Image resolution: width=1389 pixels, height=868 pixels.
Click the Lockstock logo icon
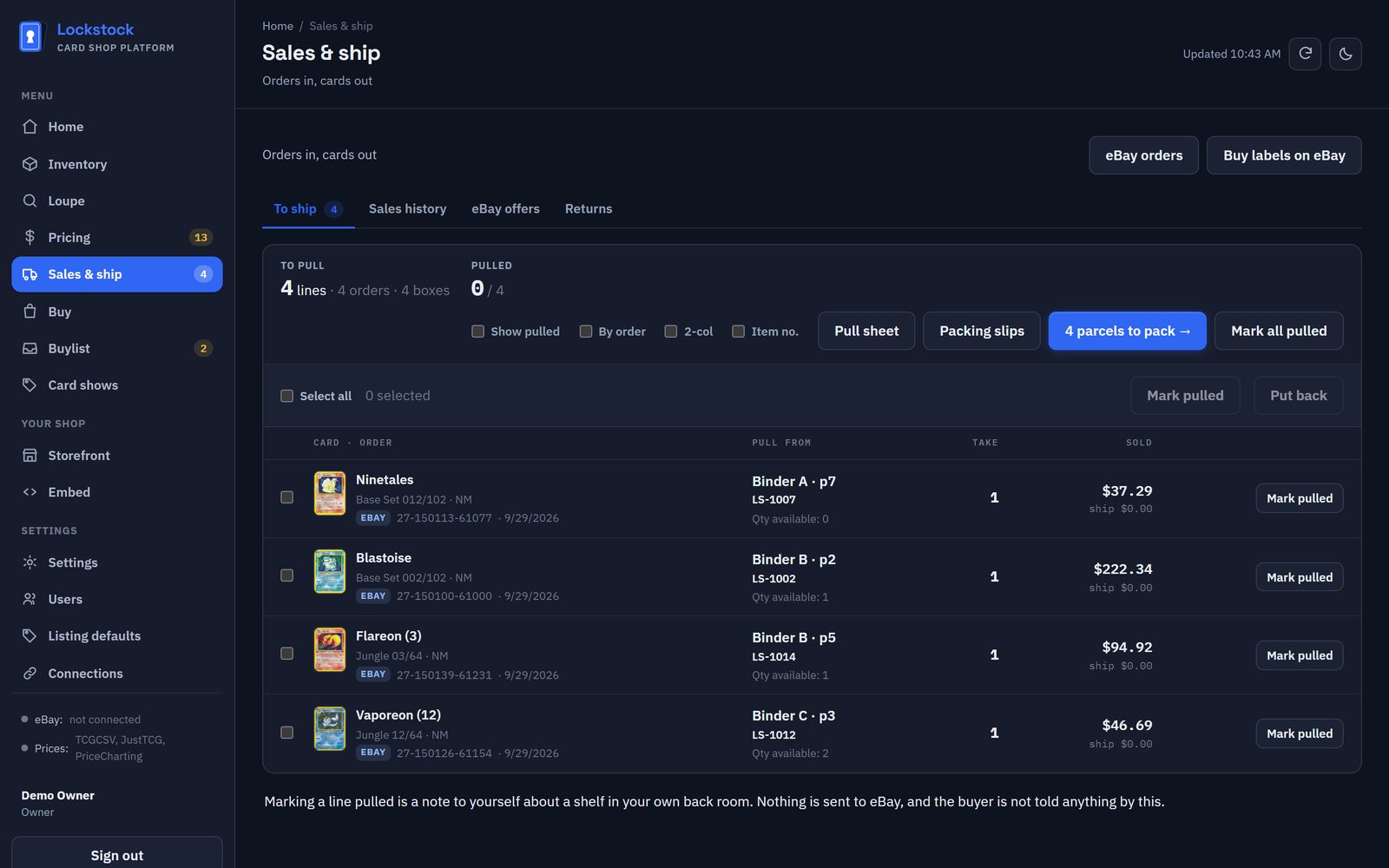(x=30, y=36)
